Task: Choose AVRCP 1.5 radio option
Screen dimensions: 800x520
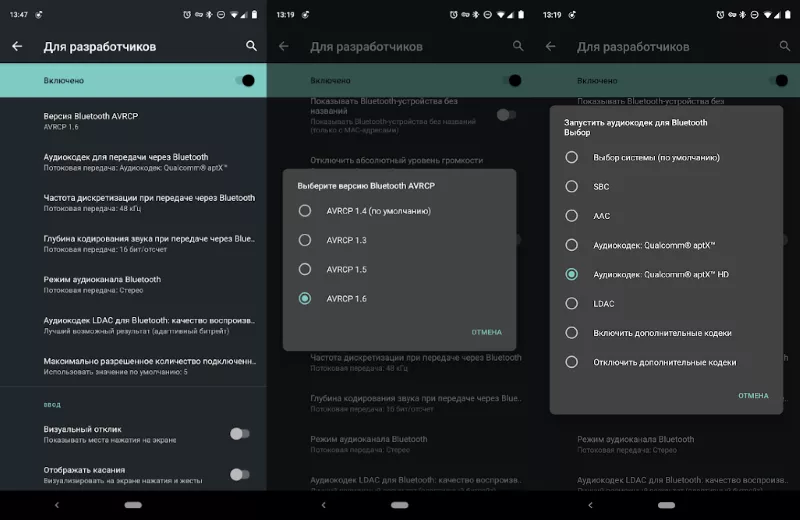Action: click(305, 269)
